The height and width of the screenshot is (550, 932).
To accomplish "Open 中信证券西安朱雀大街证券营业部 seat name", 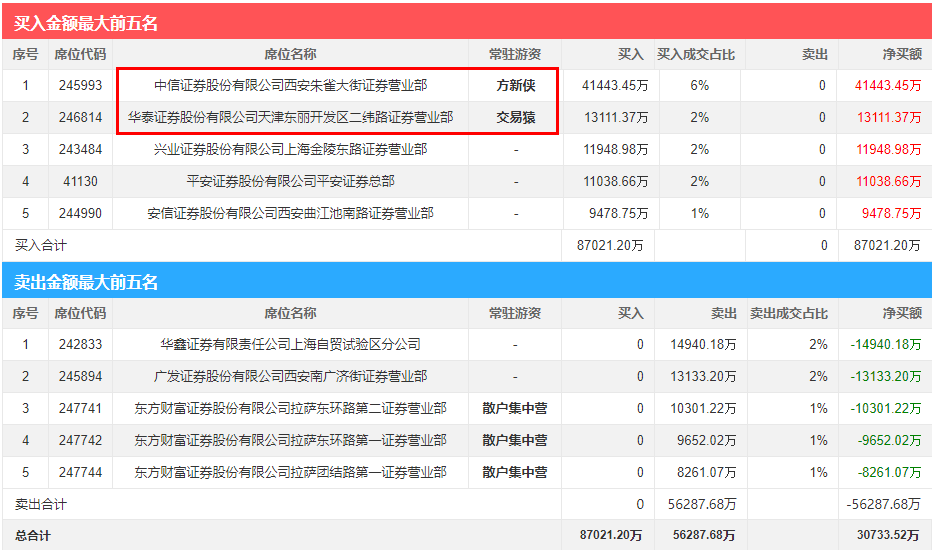I will [291, 86].
